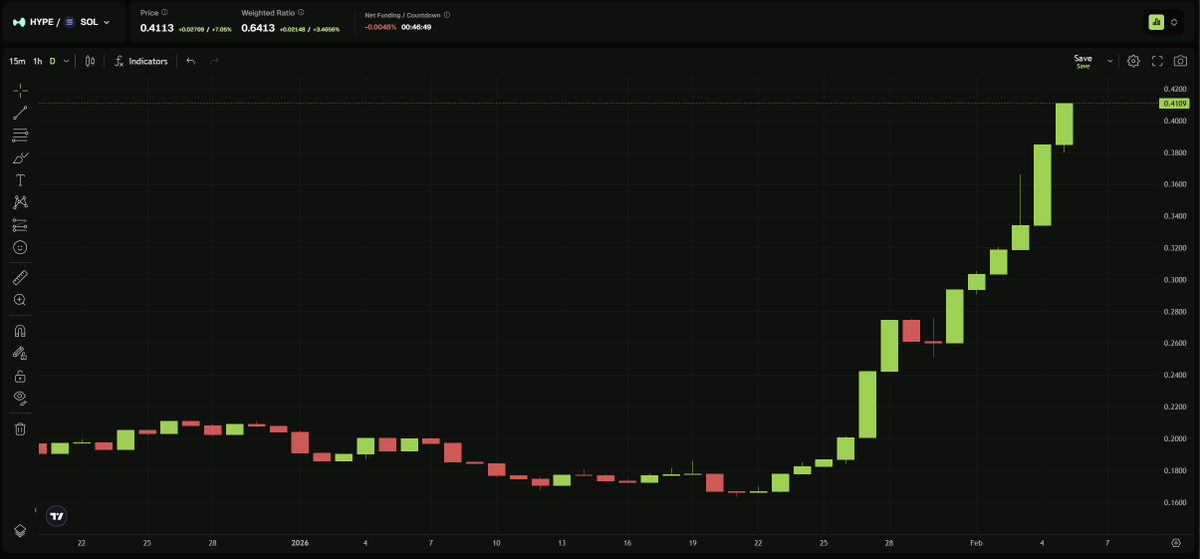
Task: Expand the timeframe interval dropdown arrow
Action: (67, 61)
